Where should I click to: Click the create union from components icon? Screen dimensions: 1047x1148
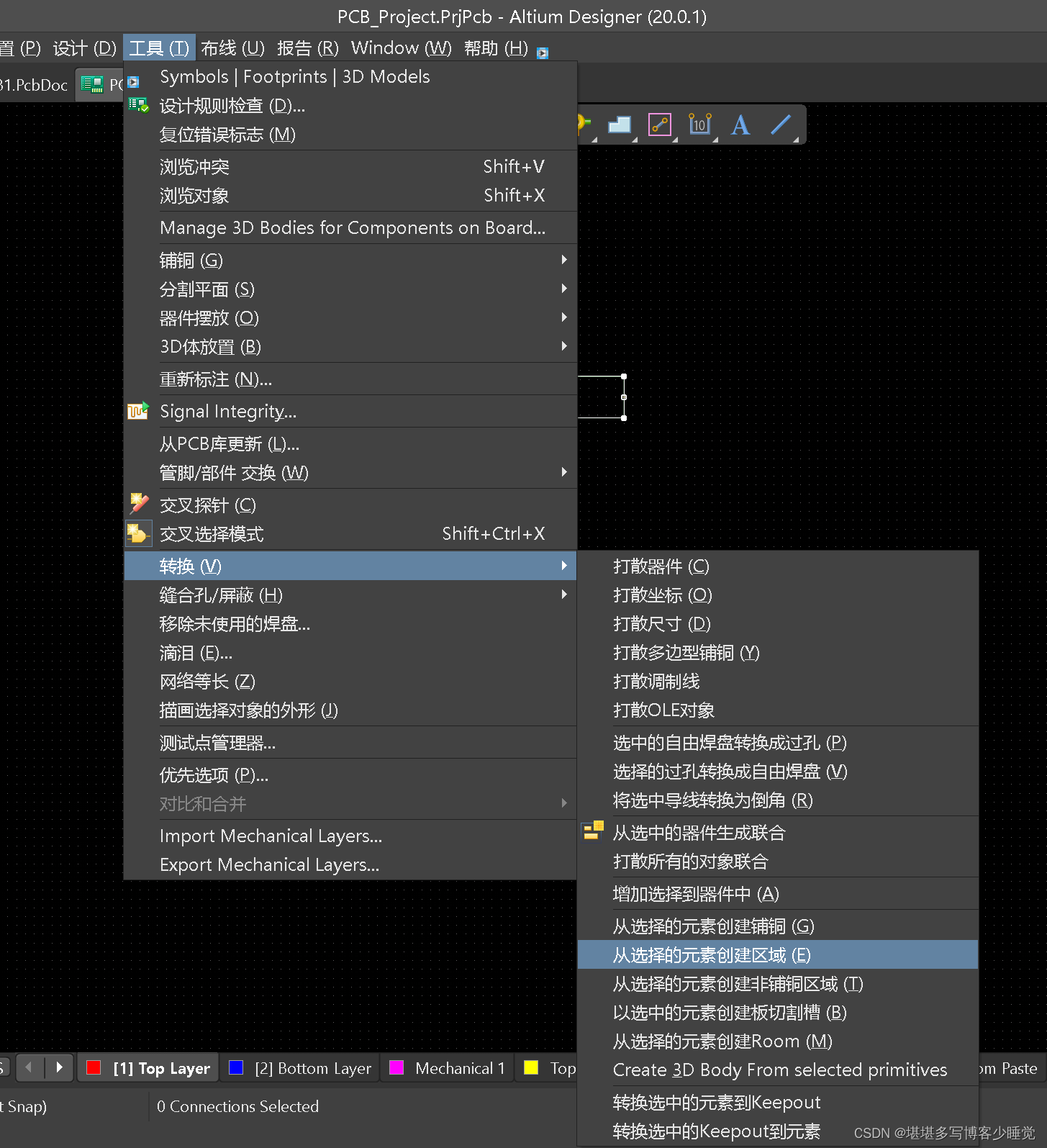pyautogui.click(x=594, y=831)
